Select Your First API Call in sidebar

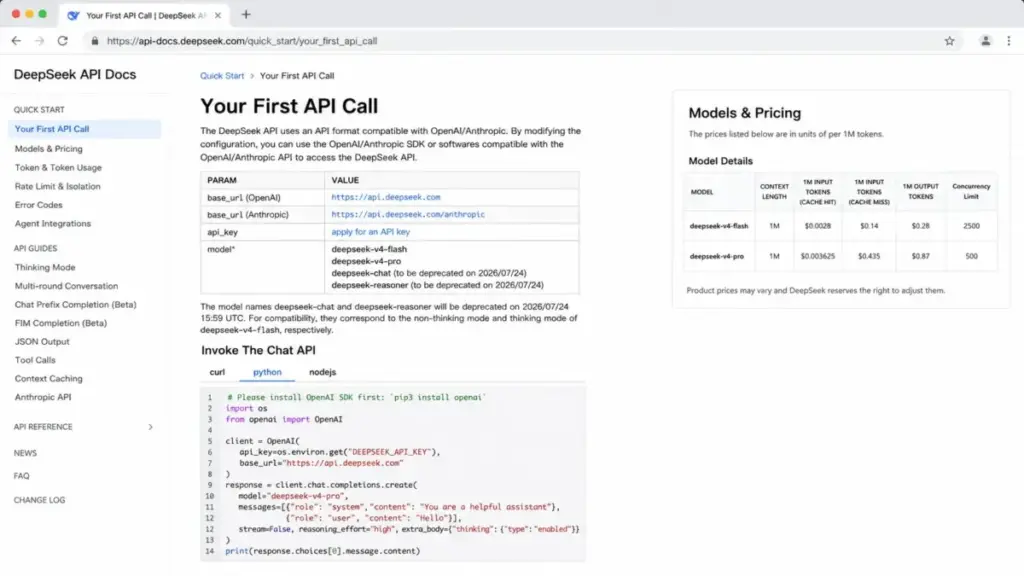click(84, 129)
